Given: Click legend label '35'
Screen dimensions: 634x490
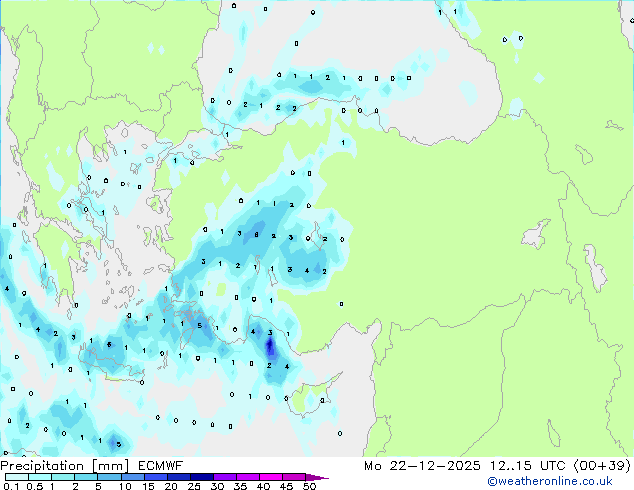Looking at the screenshot, I should pyautogui.click(x=240, y=486).
